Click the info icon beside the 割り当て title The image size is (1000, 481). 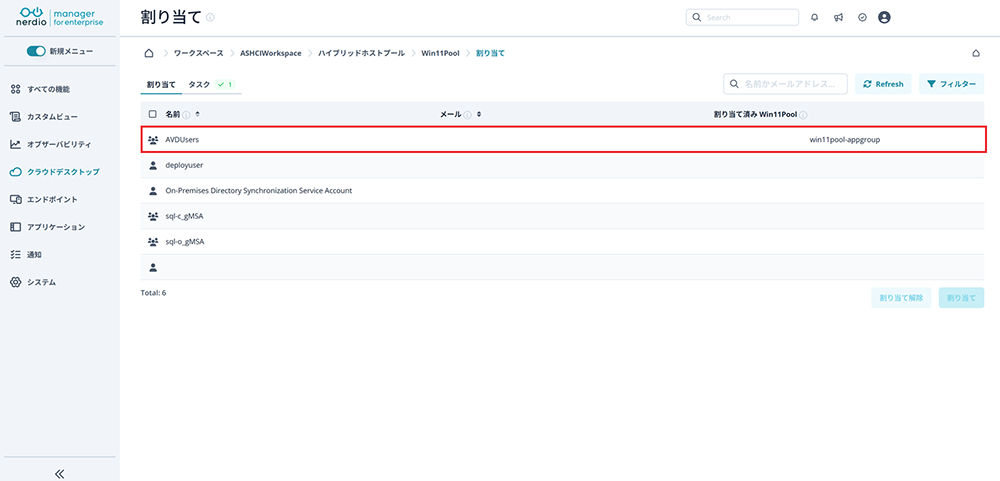[x=210, y=17]
